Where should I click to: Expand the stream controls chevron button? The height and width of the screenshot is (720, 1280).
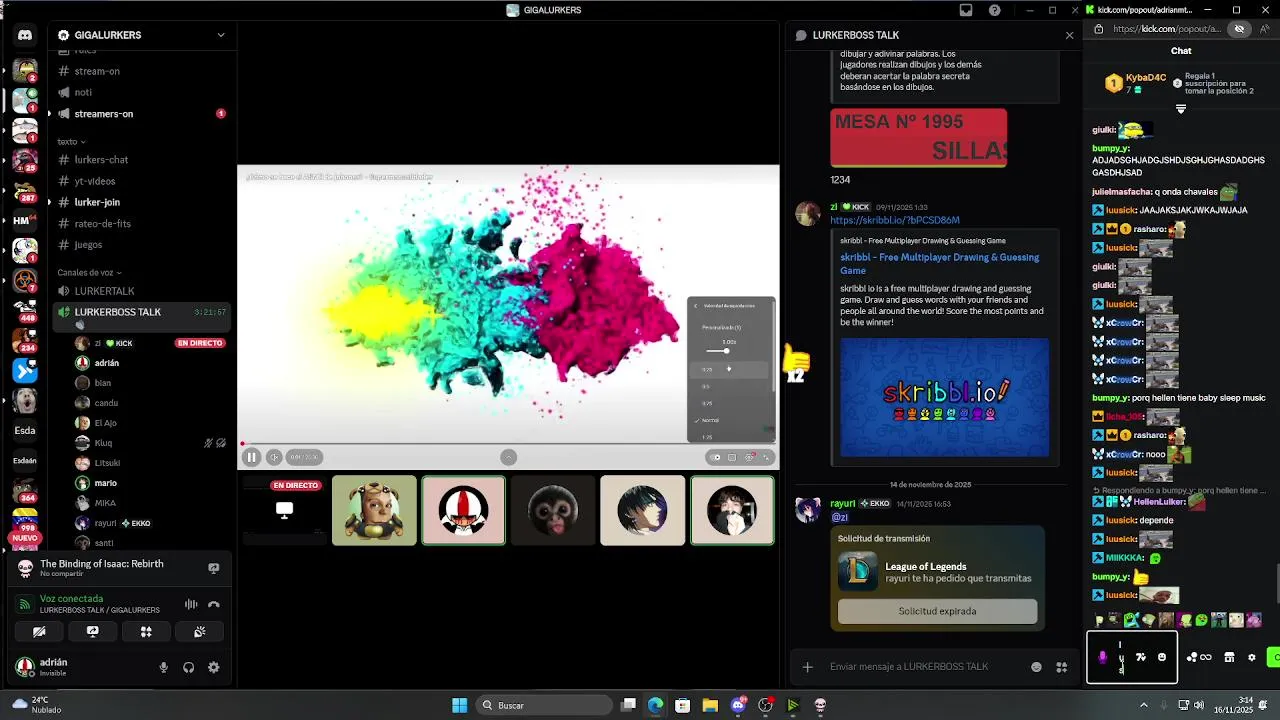pyautogui.click(x=508, y=457)
